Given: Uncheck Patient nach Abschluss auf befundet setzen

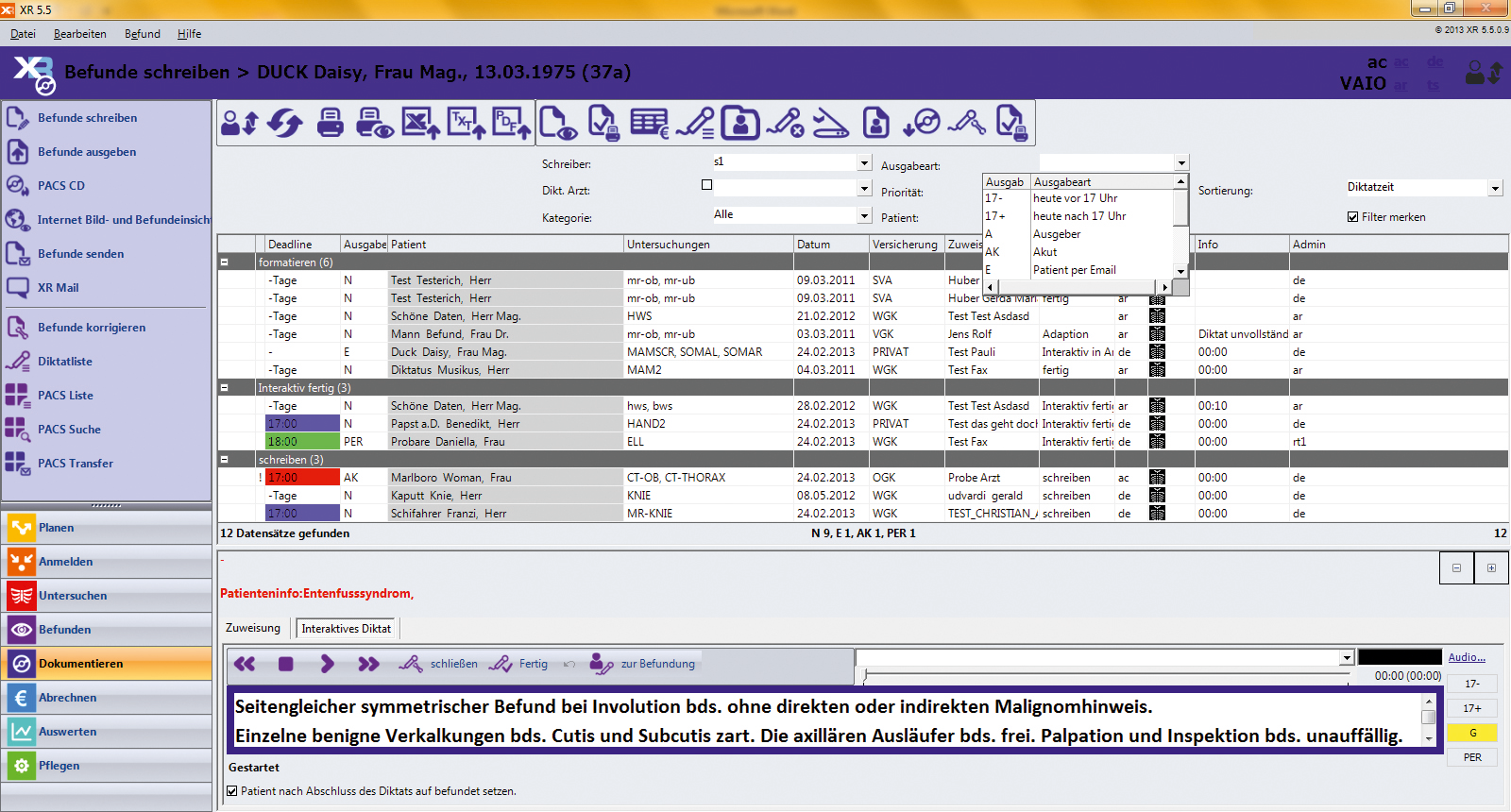Looking at the screenshot, I should click(232, 791).
